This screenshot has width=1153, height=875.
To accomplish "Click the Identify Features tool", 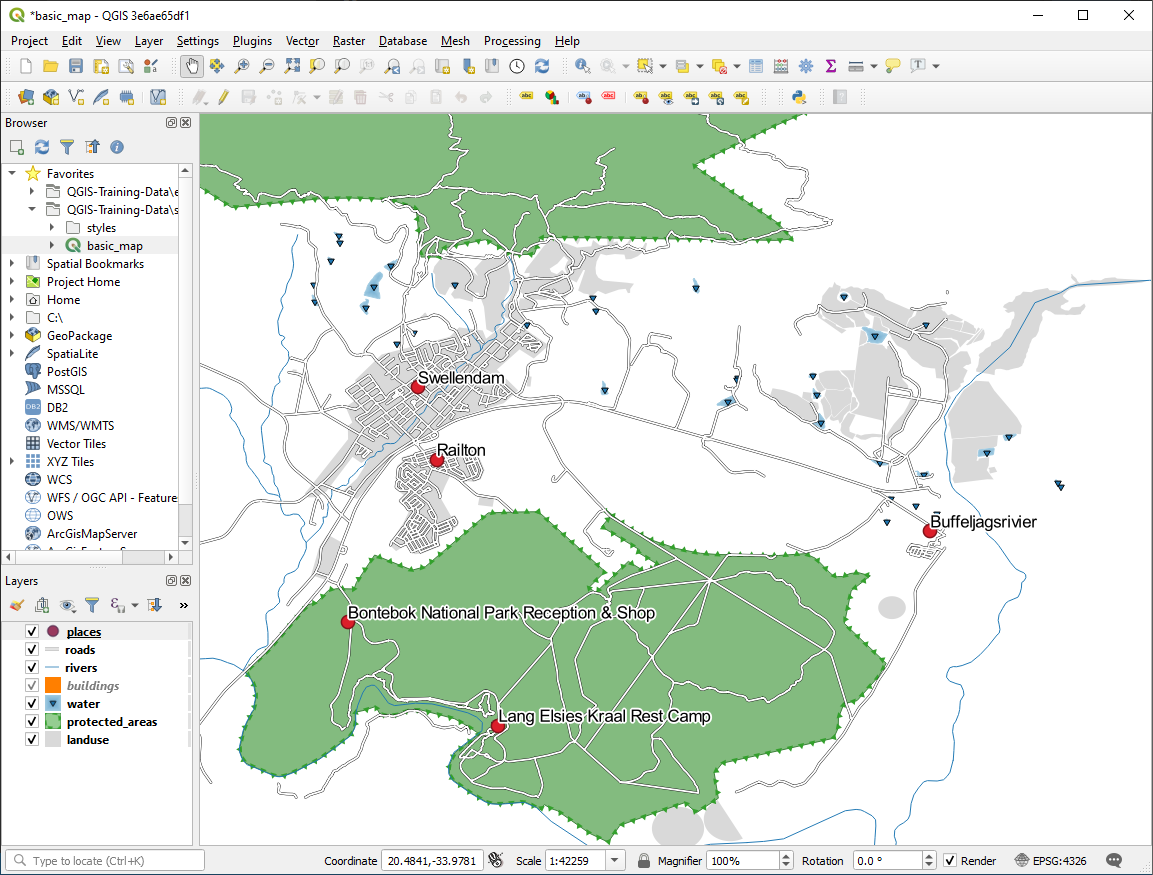I will pos(582,66).
